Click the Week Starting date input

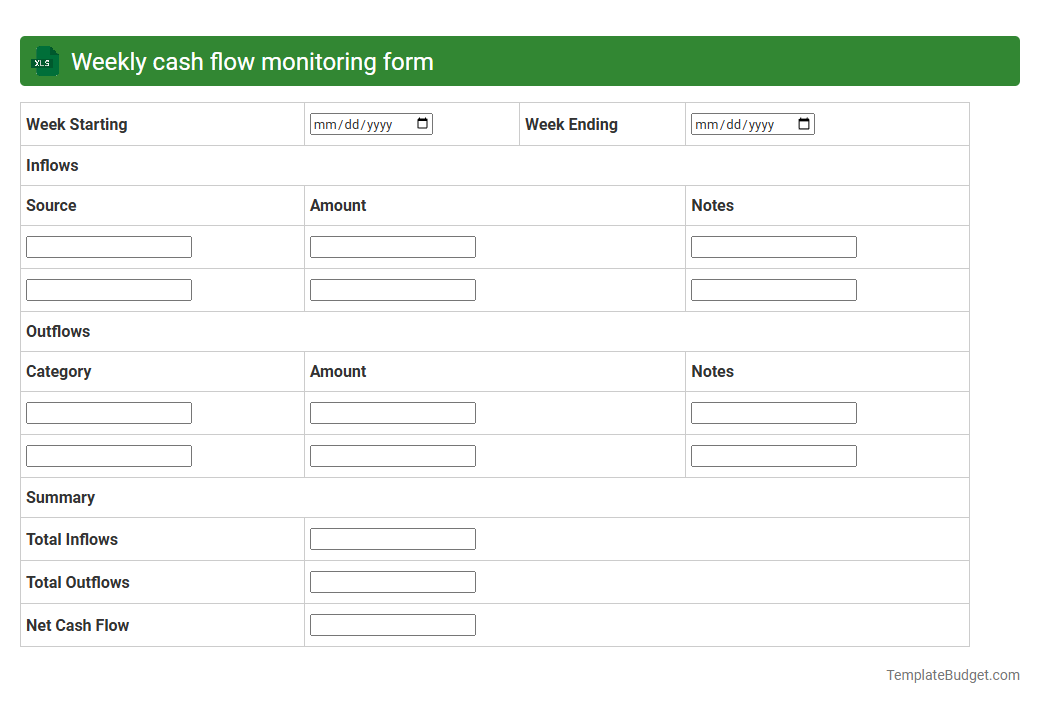(360, 123)
